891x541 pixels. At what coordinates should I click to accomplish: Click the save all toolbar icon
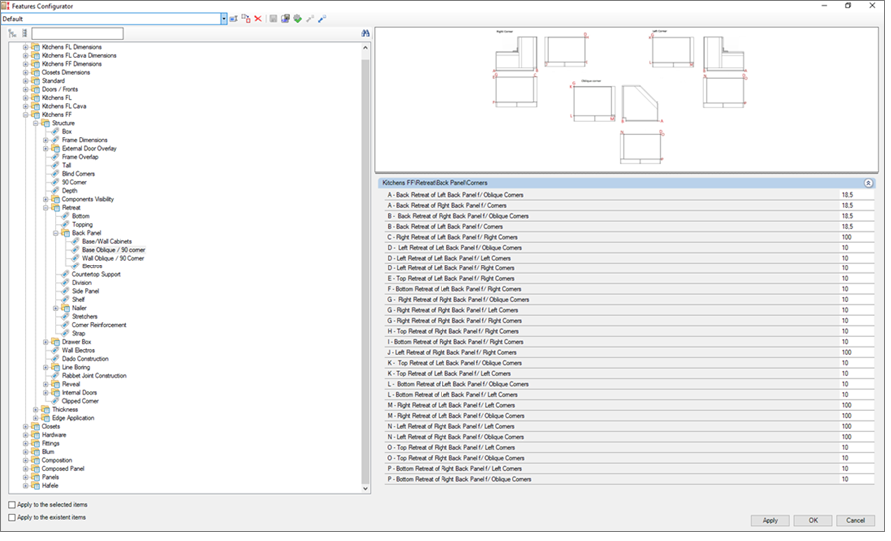pyautogui.click(x=285, y=19)
